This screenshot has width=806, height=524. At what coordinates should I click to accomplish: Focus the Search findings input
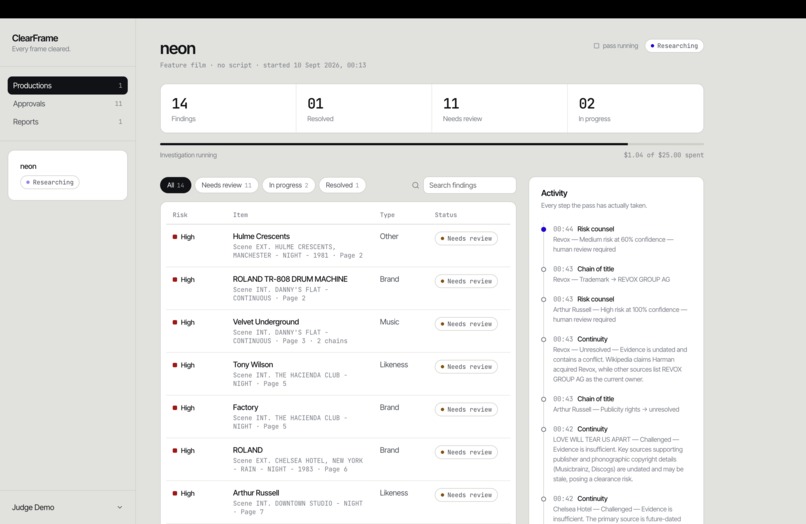pos(469,185)
